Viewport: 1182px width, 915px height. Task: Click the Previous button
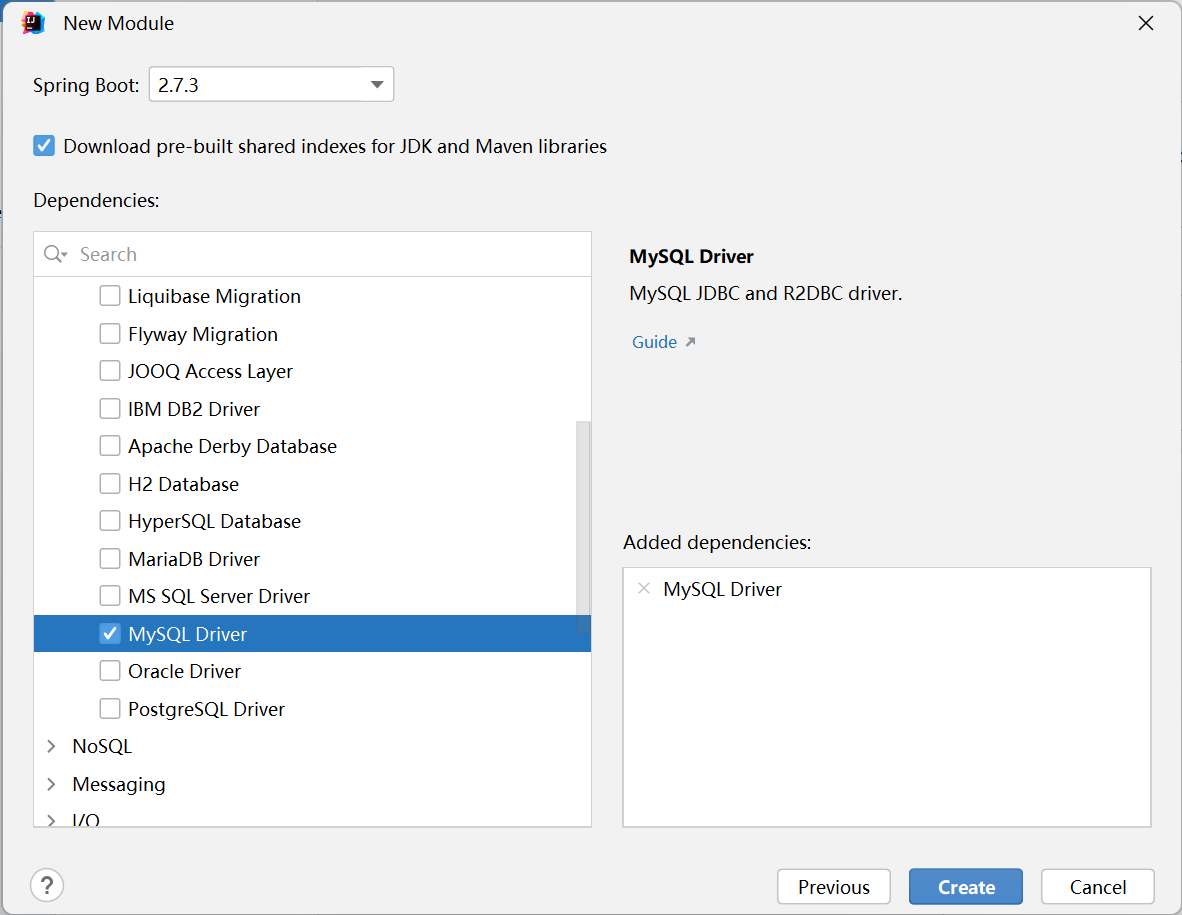click(x=834, y=886)
